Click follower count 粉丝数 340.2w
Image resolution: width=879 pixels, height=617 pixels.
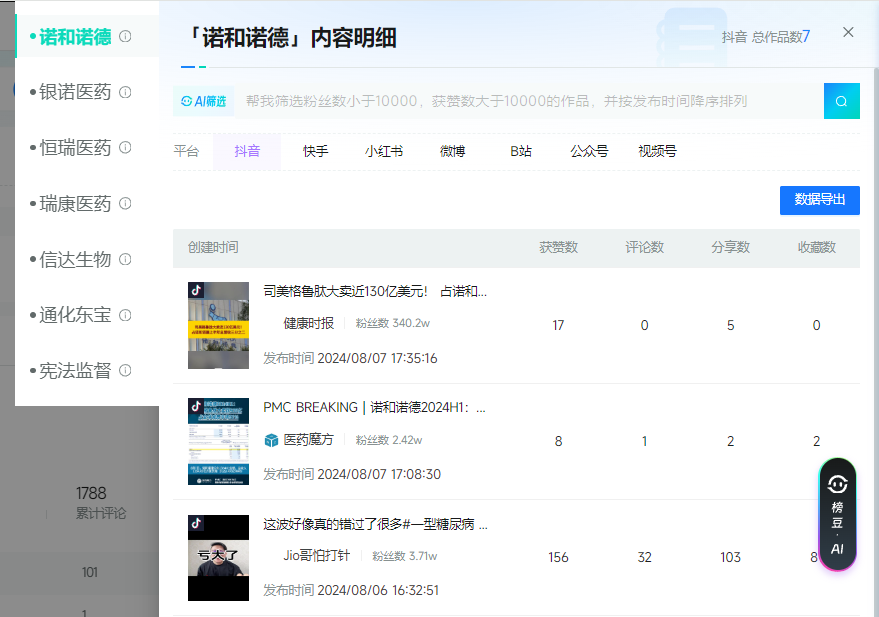pos(392,323)
